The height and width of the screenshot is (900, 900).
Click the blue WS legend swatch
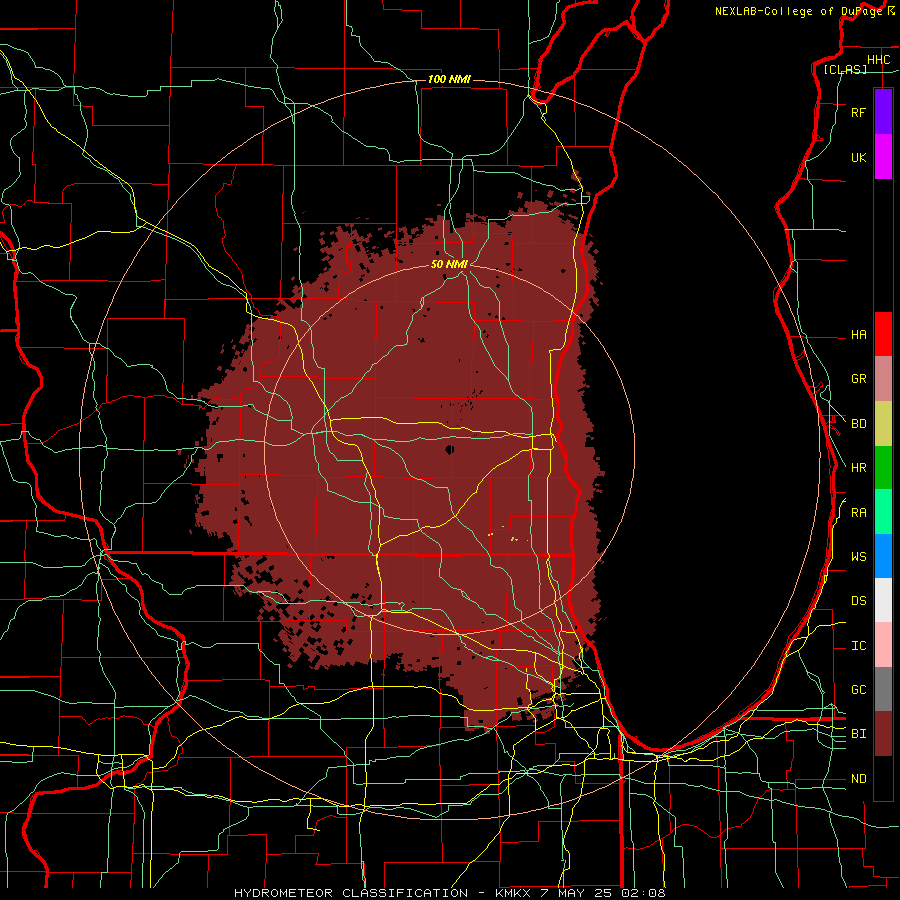point(883,556)
